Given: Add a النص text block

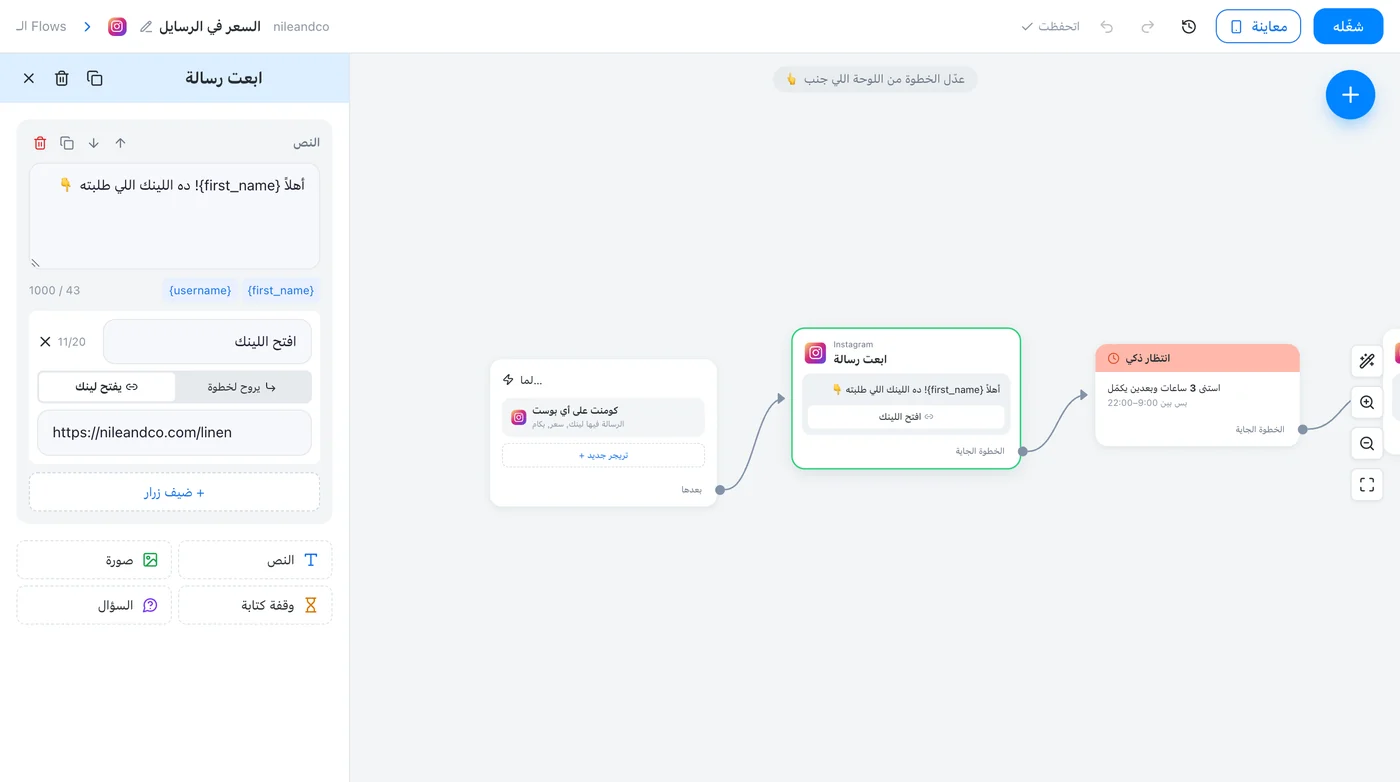Looking at the screenshot, I should click(255, 560).
